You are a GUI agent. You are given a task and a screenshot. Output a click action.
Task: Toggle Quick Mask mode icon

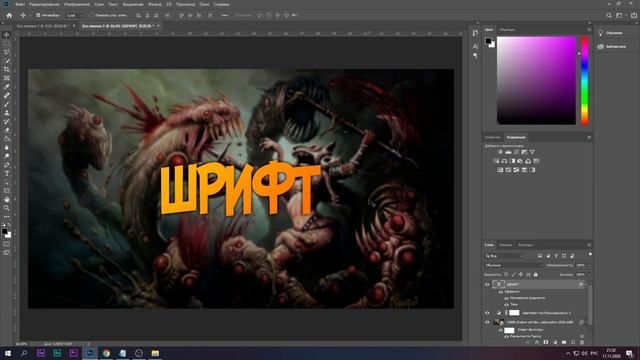[x=7, y=244]
